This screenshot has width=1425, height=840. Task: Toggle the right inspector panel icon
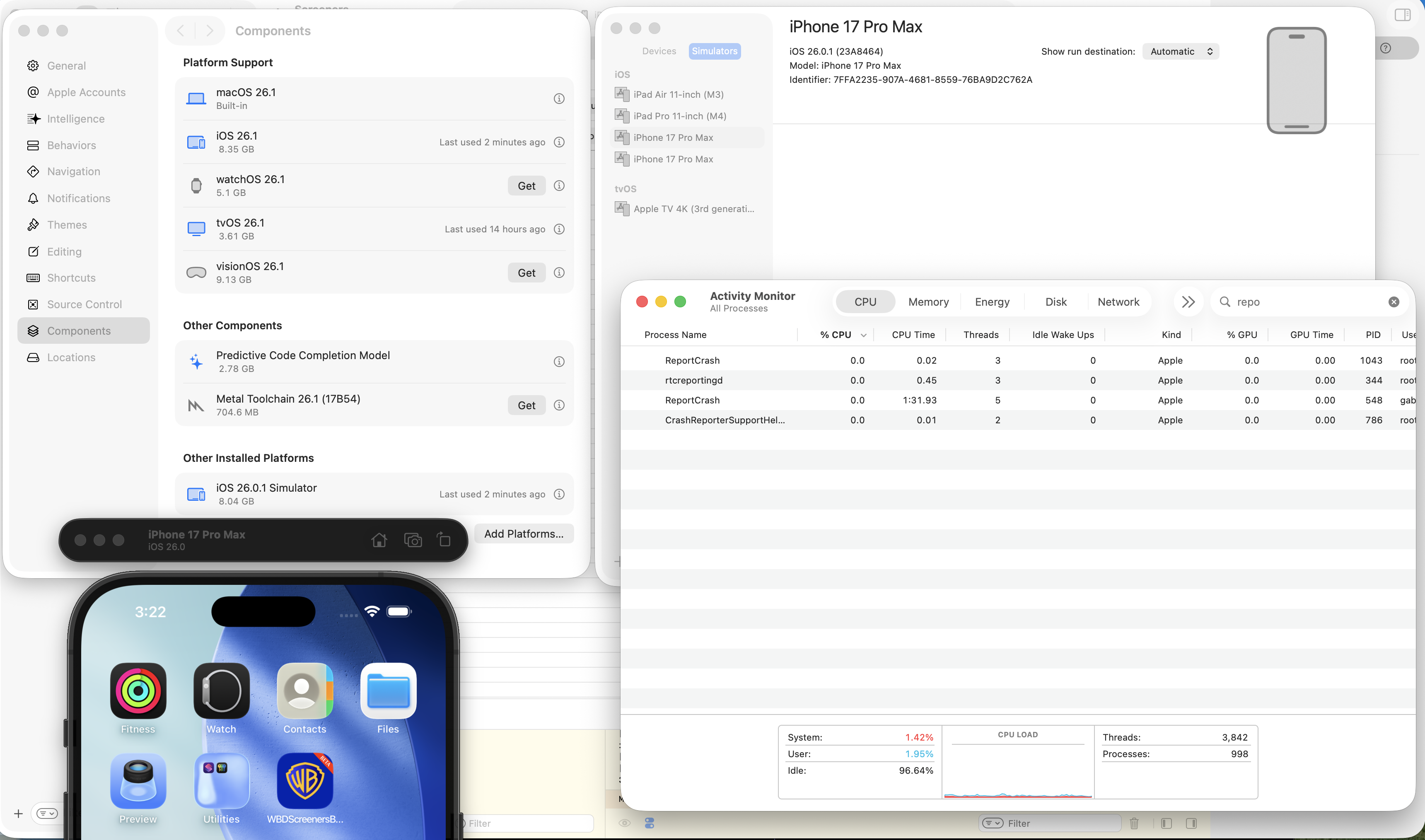(x=1402, y=15)
